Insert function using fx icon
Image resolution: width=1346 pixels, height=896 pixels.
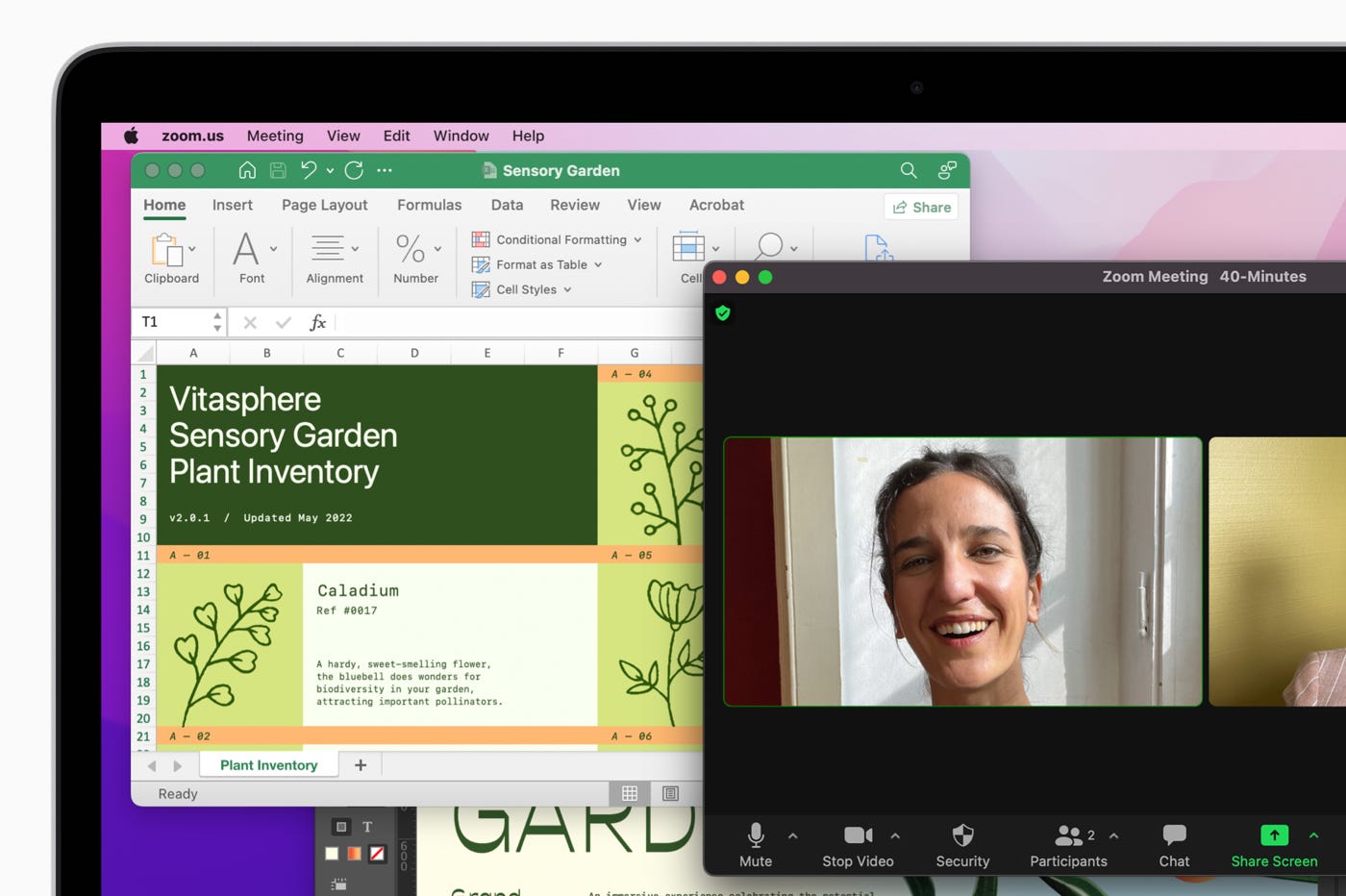click(317, 322)
